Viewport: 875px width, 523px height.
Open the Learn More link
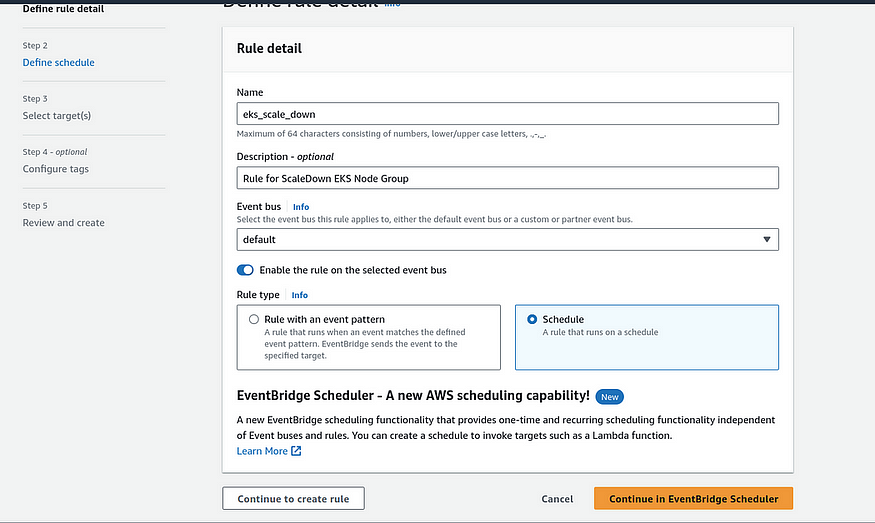coord(262,451)
